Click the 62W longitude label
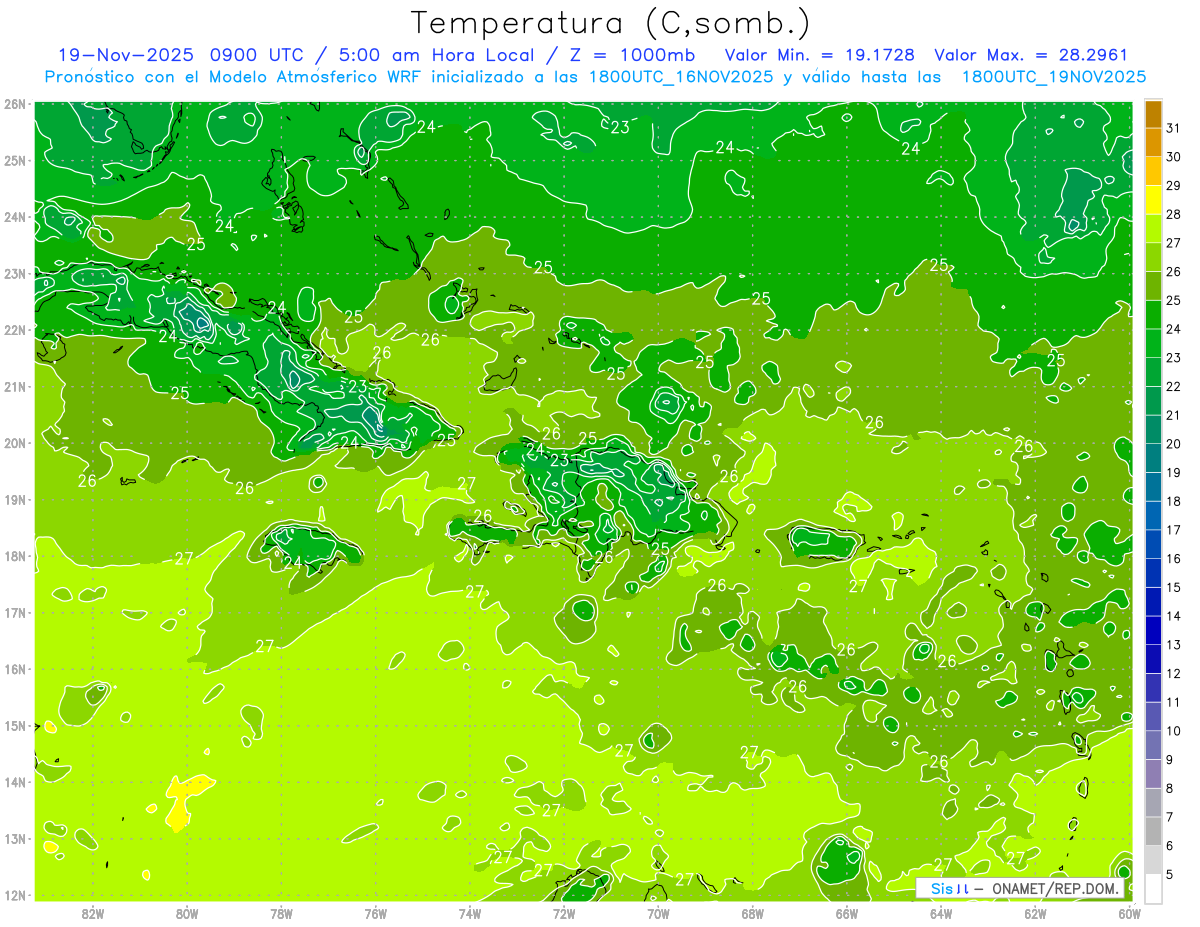This screenshot has width=1200, height=927. tap(1035, 912)
